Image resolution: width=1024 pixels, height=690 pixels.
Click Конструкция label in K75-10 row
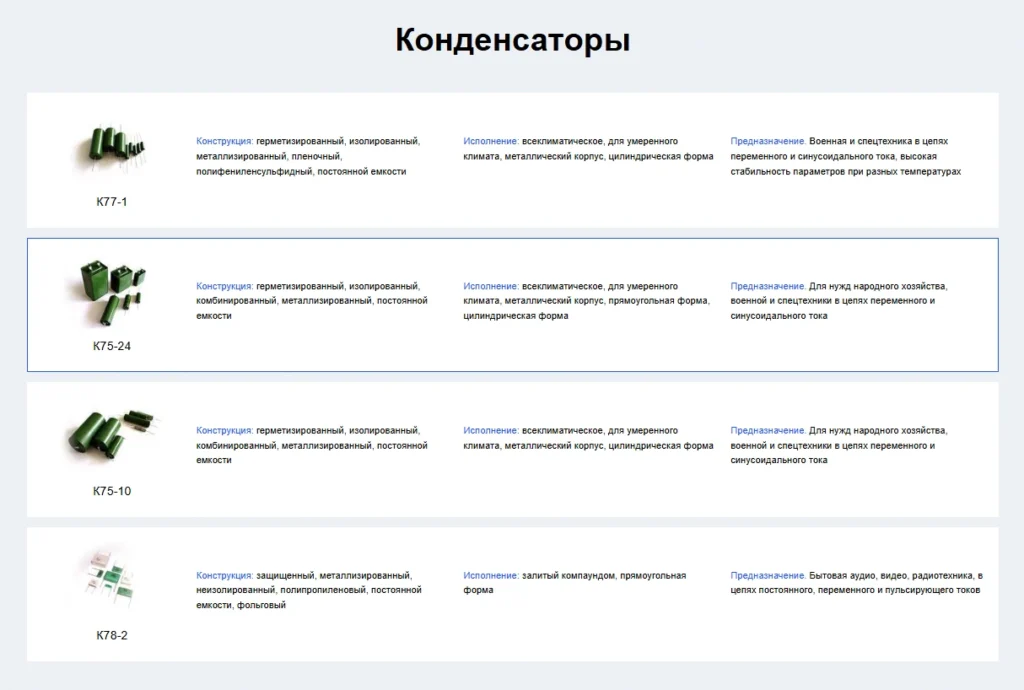[x=225, y=430]
